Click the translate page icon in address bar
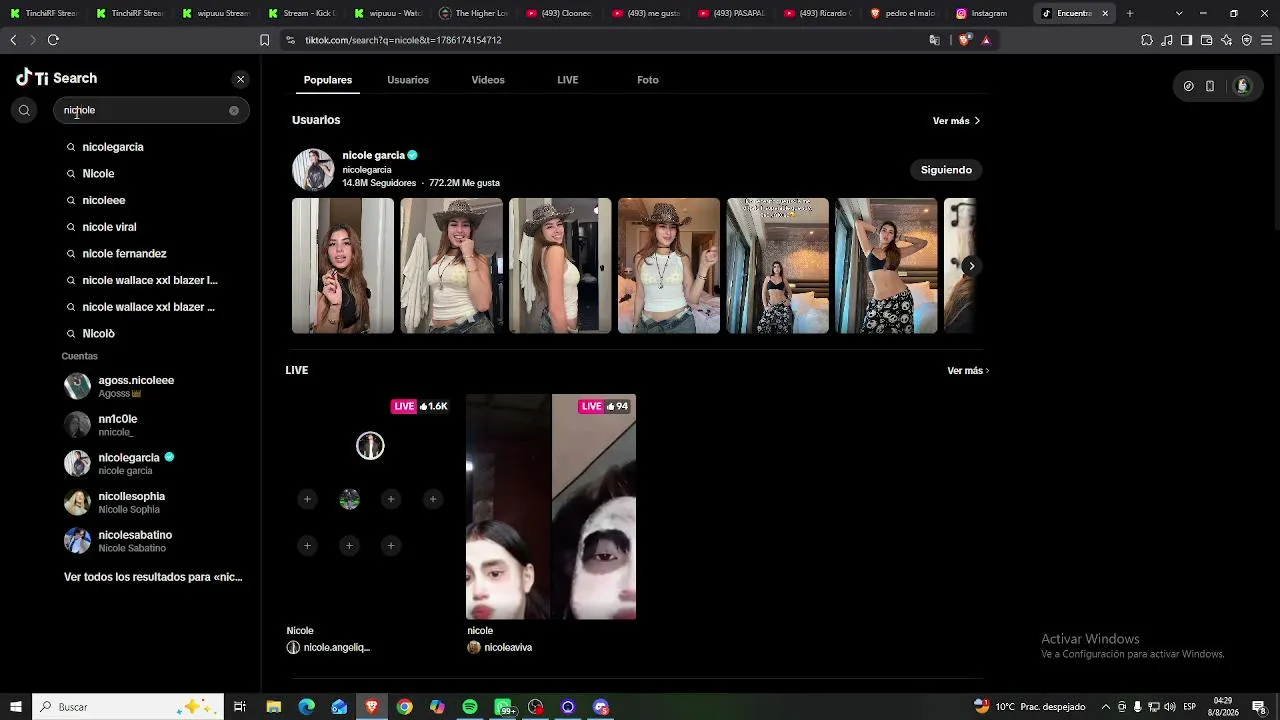The height and width of the screenshot is (720, 1280). [935, 40]
